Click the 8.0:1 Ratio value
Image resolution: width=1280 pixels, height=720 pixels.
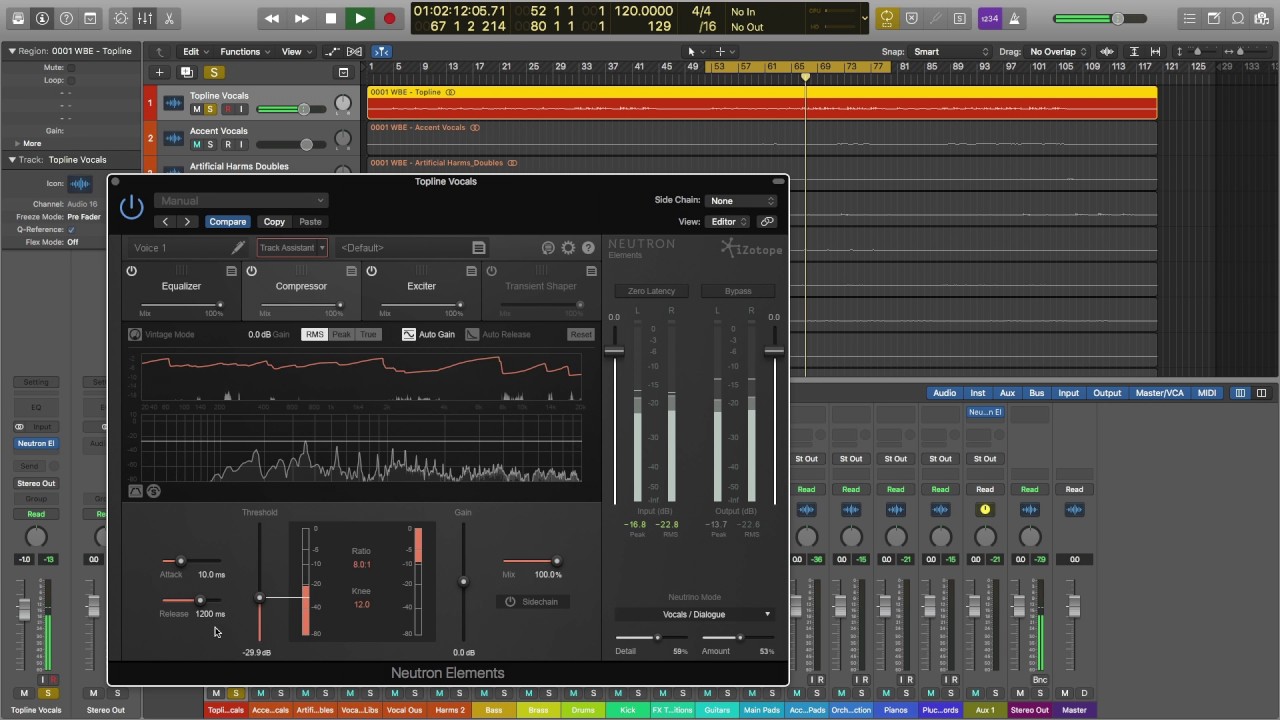361,565
